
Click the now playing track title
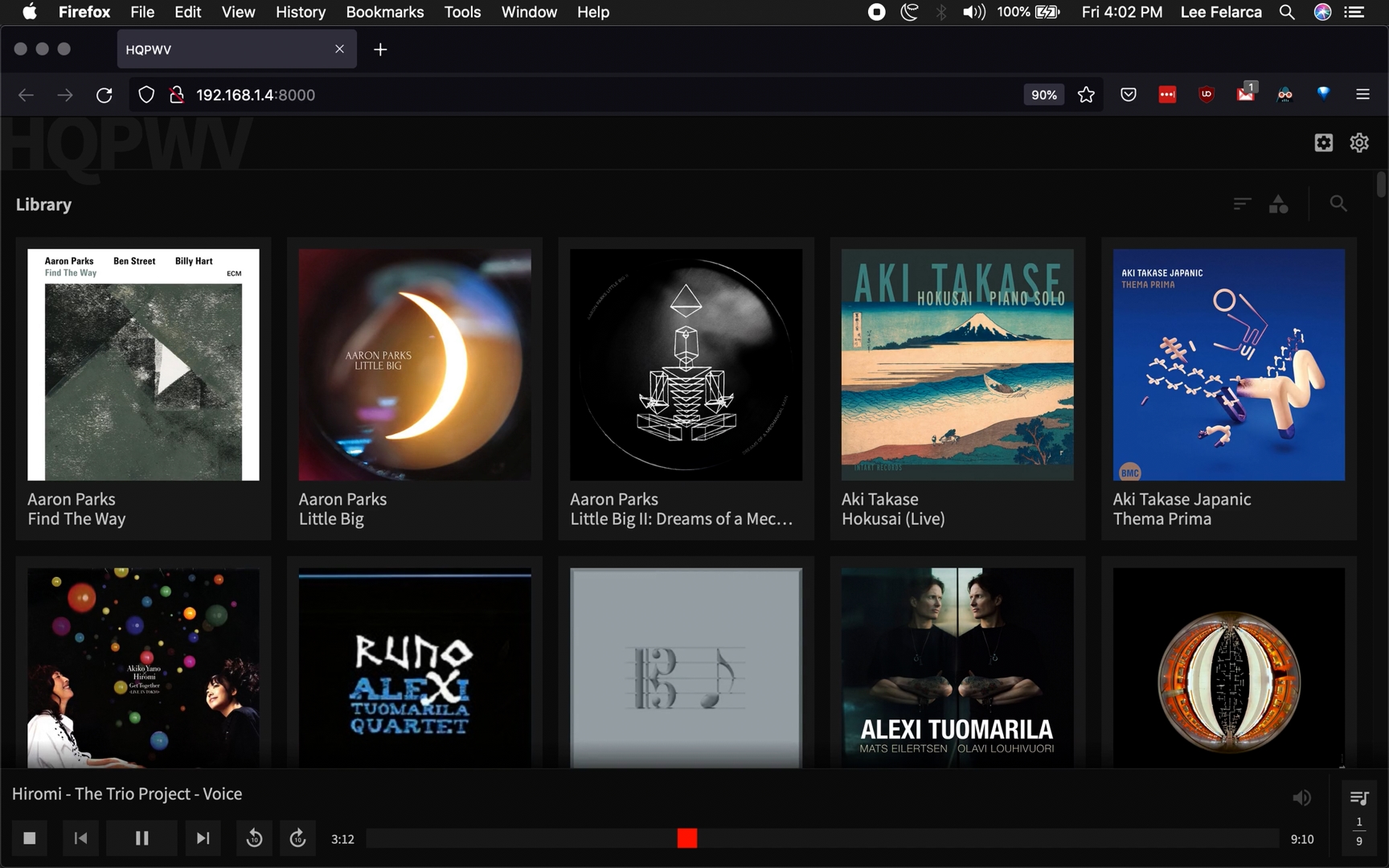[x=127, y=794]
